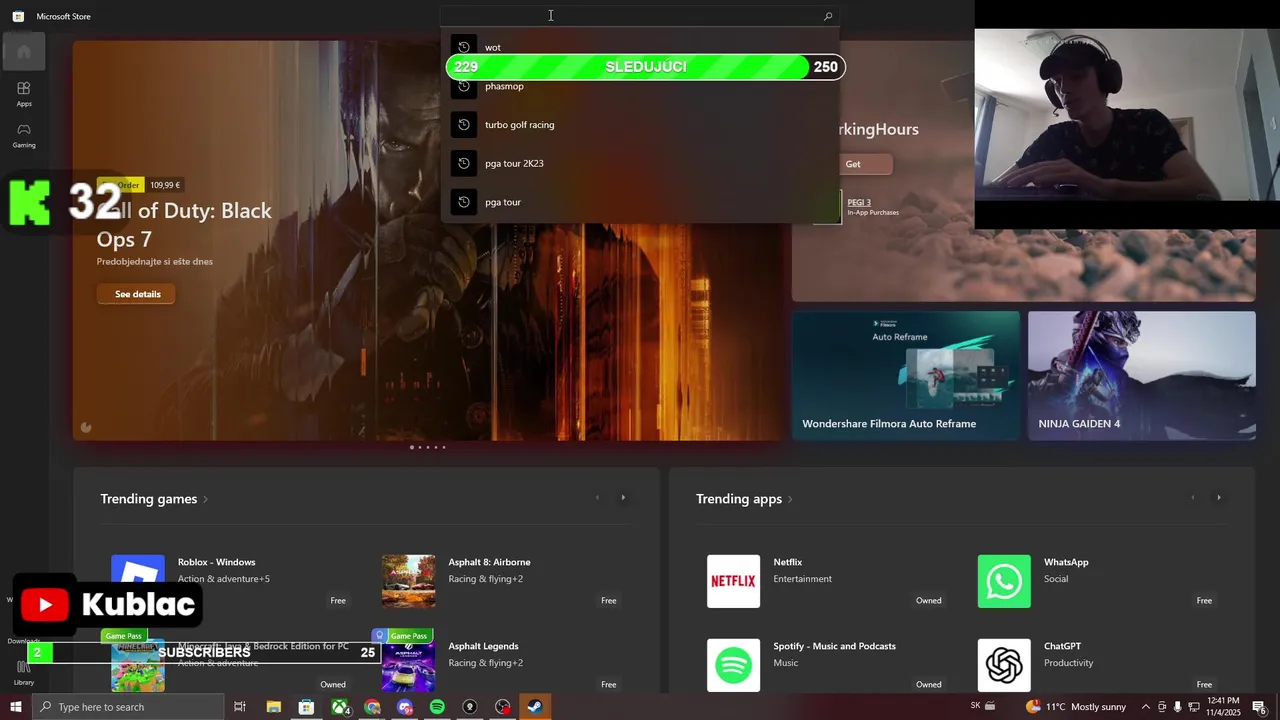Click See details for Call of Duty
Image resolution: width=1280 pixels, height=720 pixels.
[137, 294]
